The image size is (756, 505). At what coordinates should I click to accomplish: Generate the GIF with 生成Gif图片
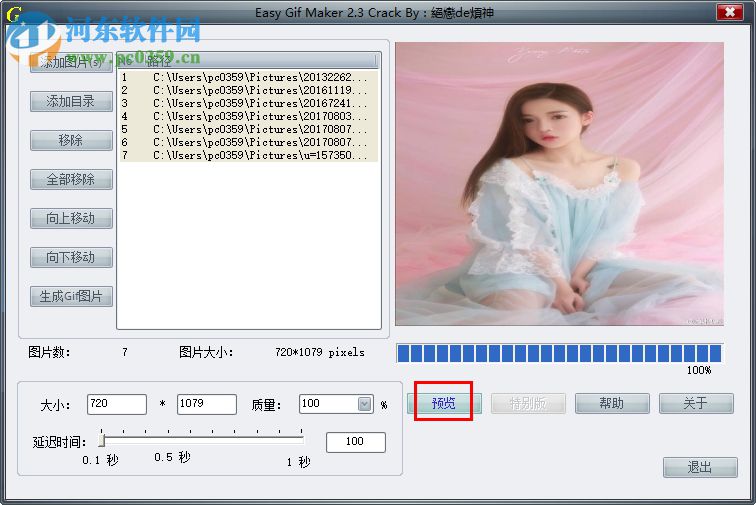point(71,297)
